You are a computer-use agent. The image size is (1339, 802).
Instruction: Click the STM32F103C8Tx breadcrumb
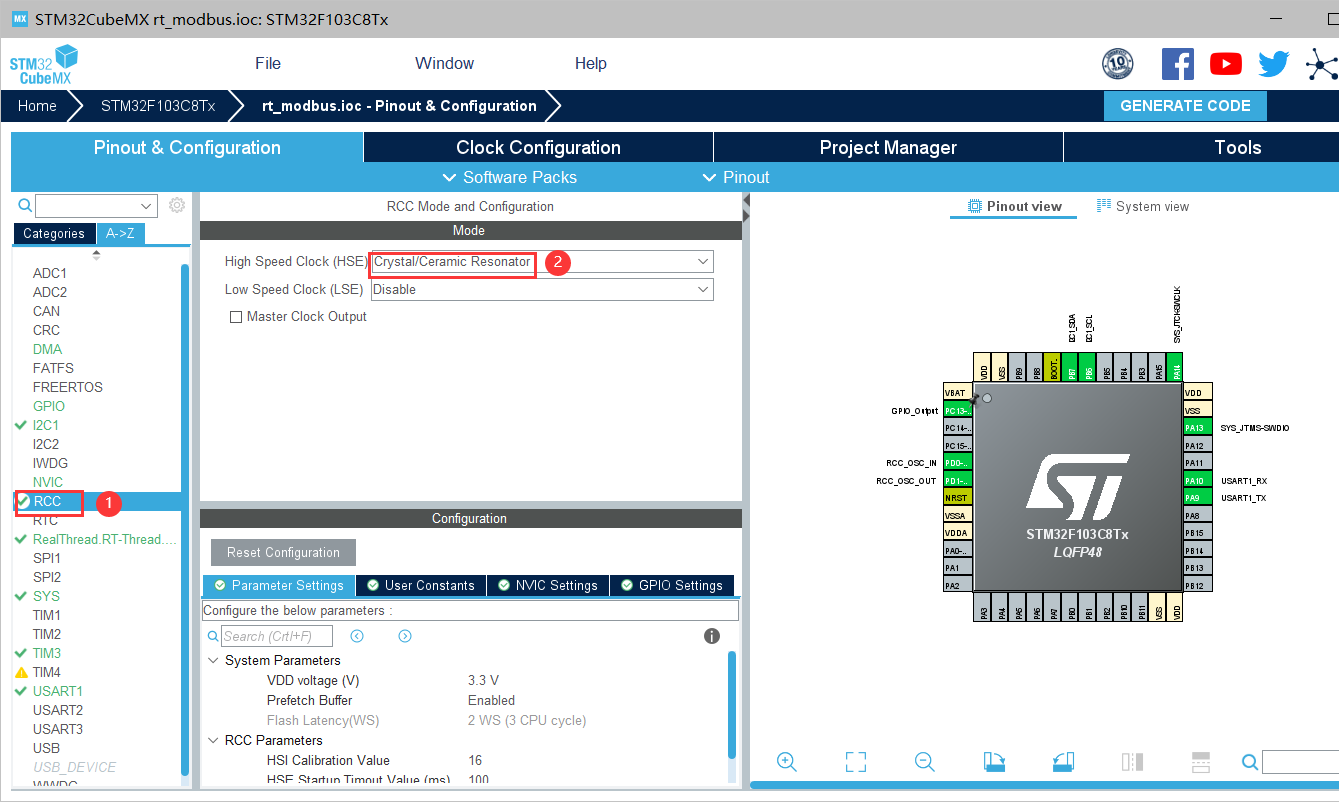[158, 105]
